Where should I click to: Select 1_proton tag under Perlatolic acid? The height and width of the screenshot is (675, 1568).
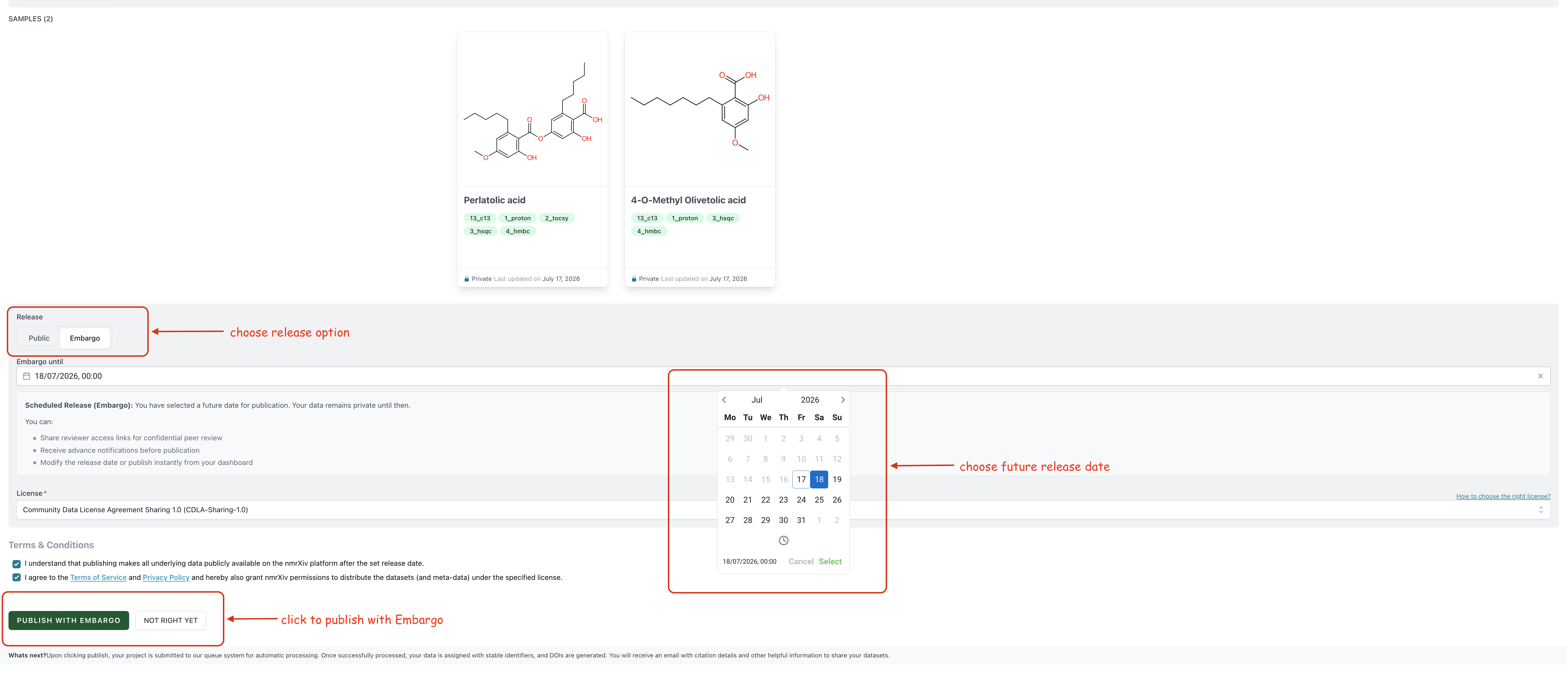[x=517, y=218]
